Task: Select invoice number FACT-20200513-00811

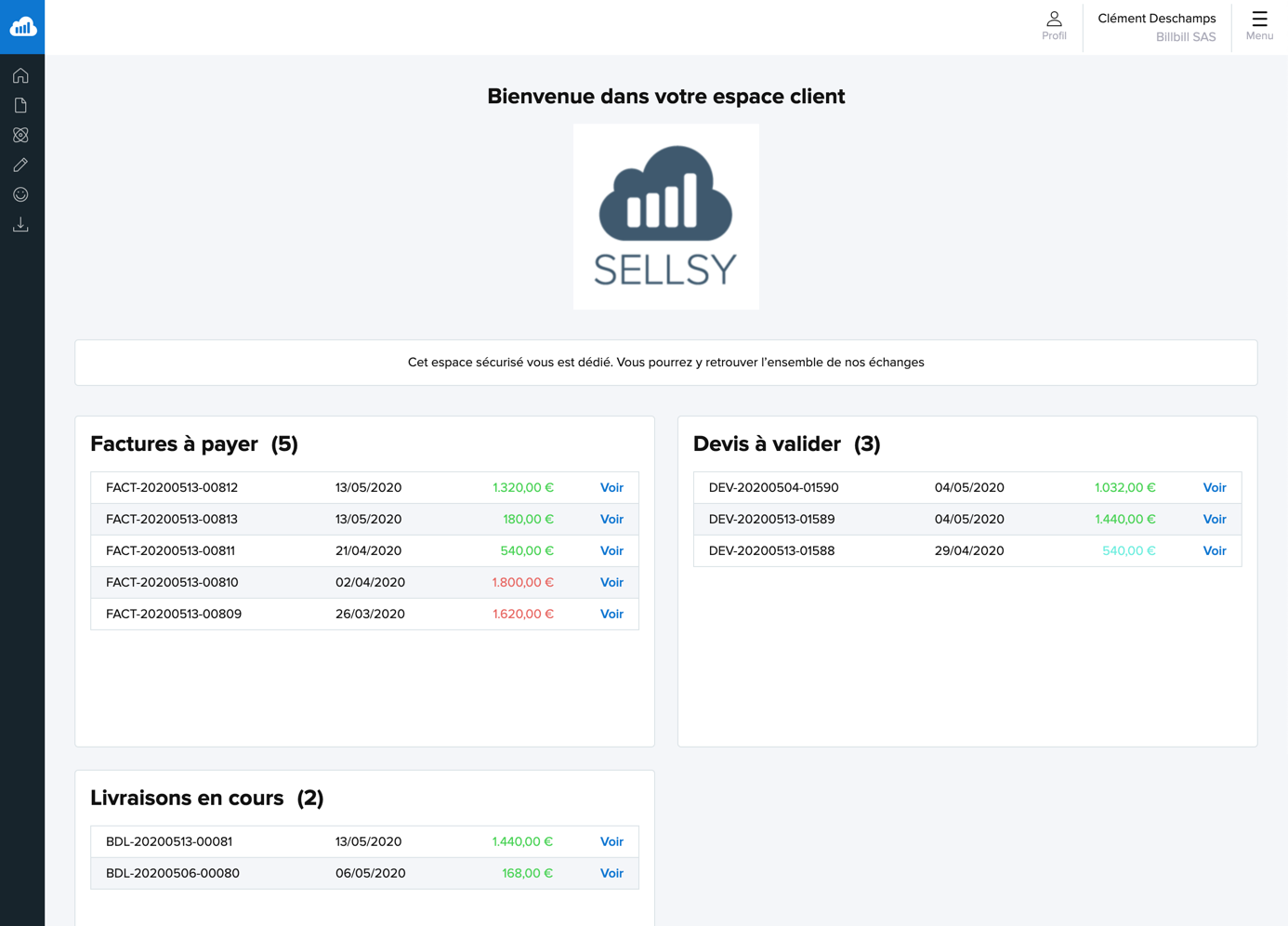Action: 171,550
